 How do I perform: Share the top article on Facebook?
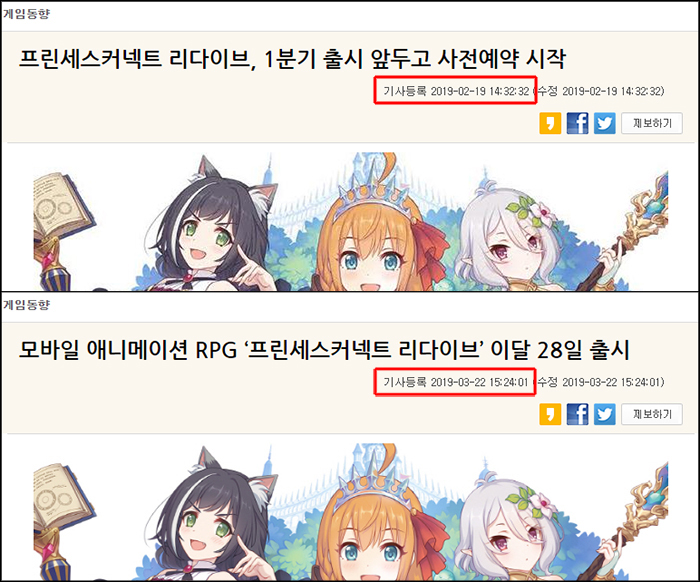point(577,123)
